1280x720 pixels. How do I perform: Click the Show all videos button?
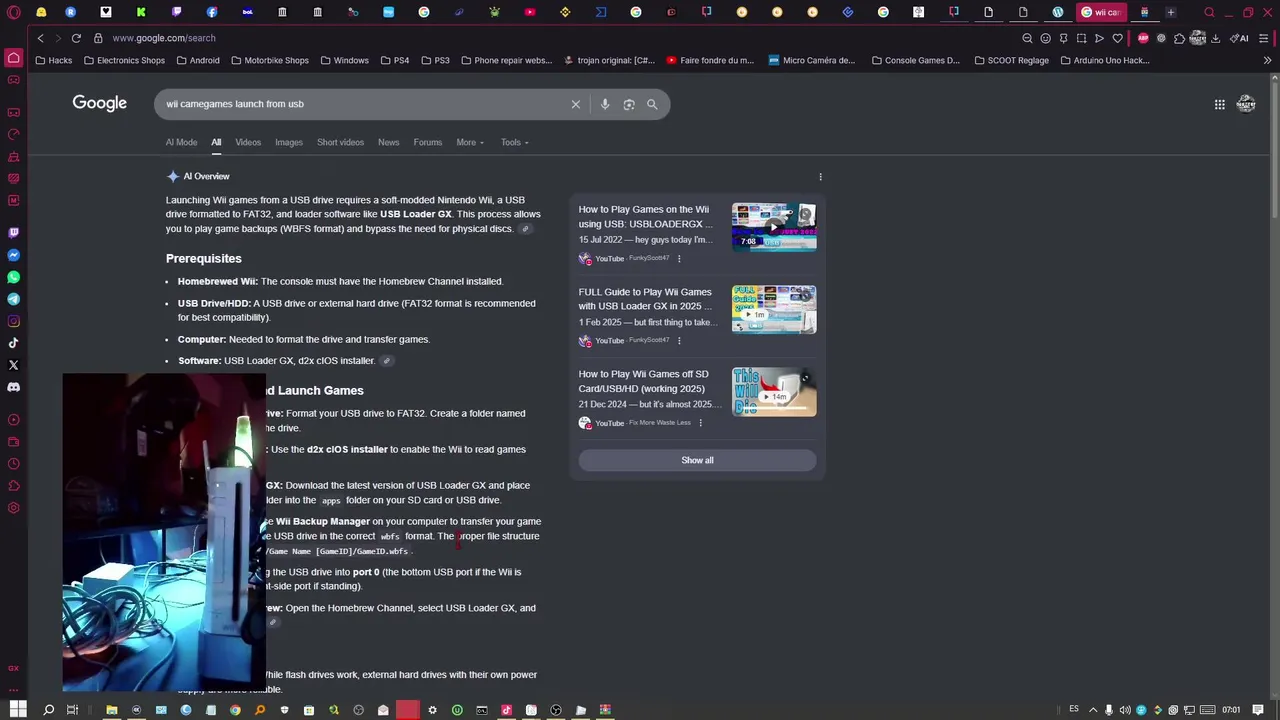tap(697, 460)
